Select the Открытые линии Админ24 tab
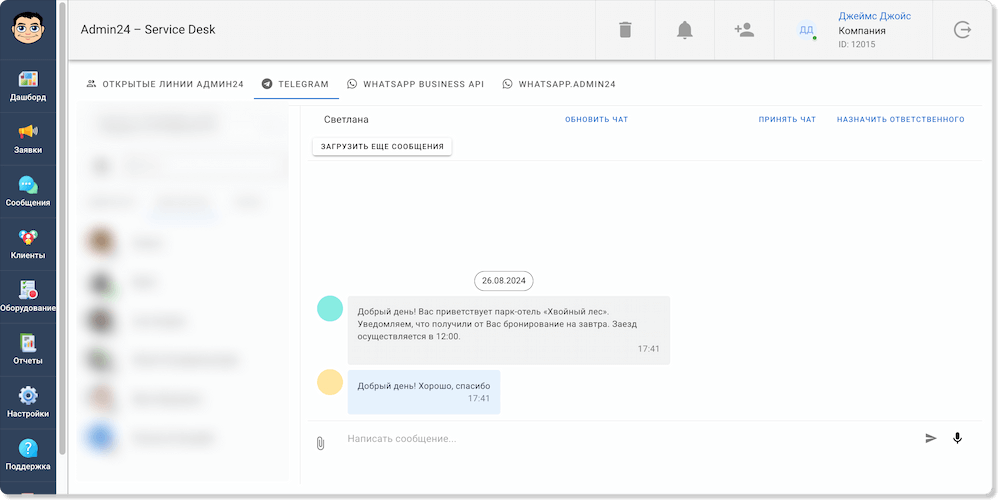Image resolution: width=1000 pixels, height=502 pixels. tap(165, 85)
